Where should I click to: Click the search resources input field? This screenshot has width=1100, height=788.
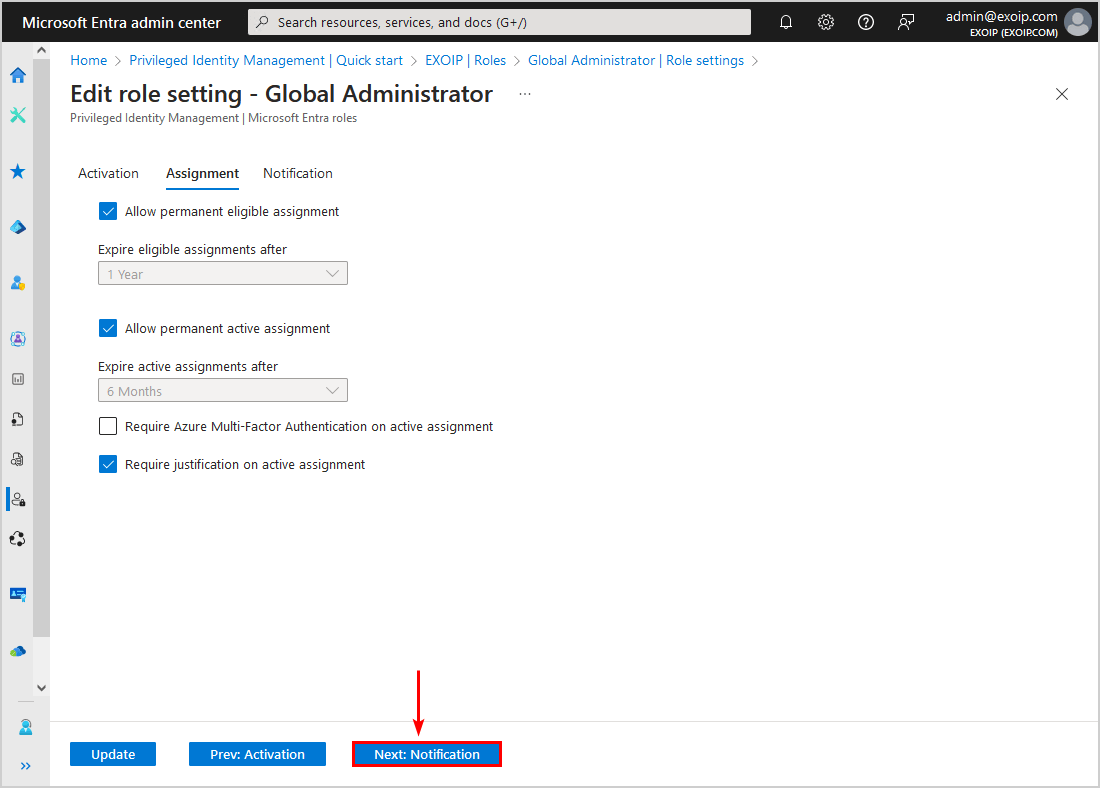click(499, 22)
